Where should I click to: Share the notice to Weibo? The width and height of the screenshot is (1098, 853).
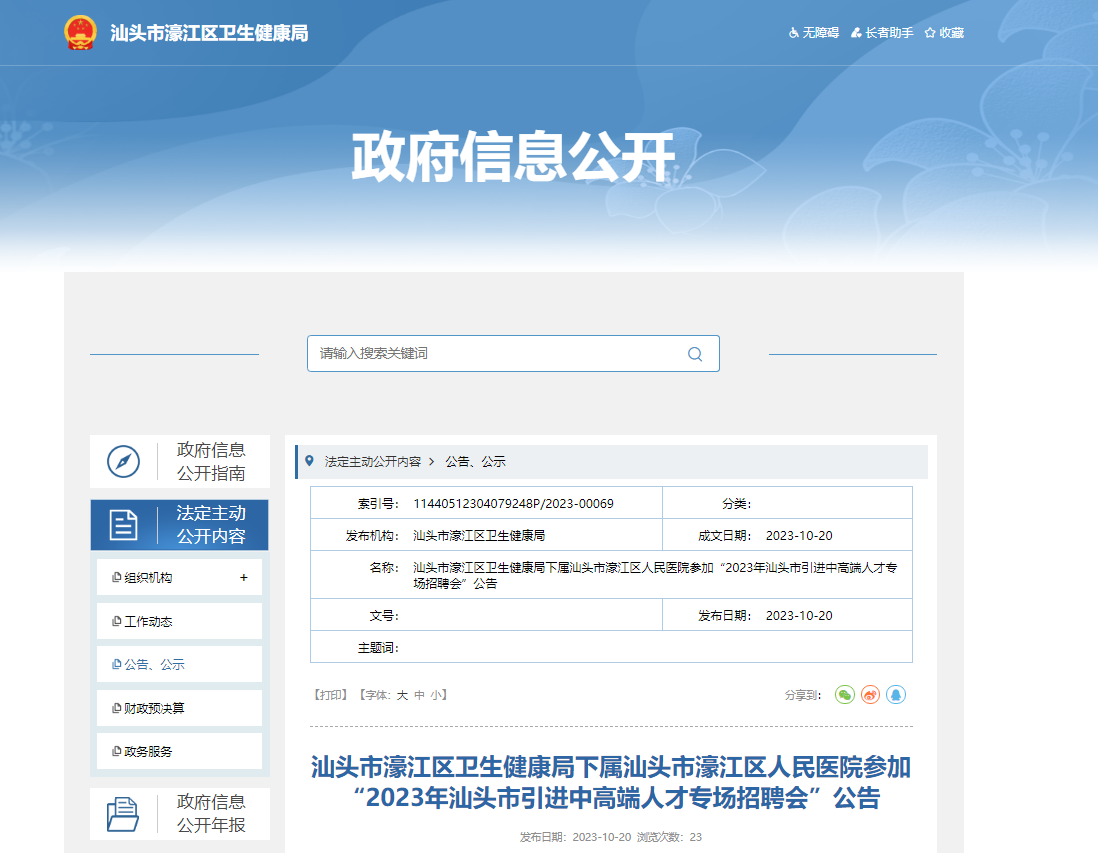point(871,694)
